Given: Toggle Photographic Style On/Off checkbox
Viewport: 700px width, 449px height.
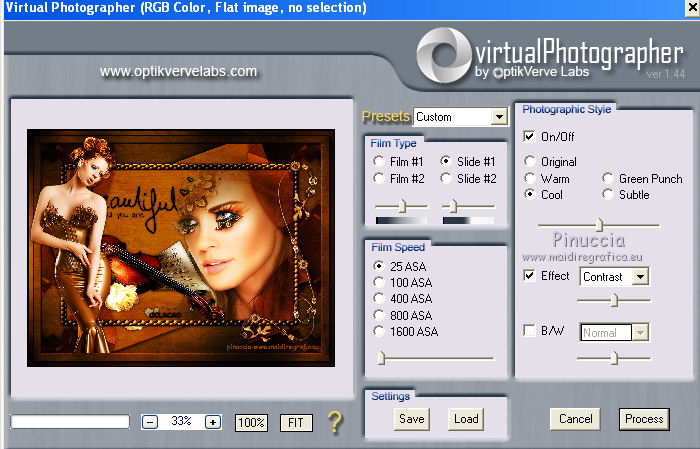Looking at the screenshot, I should (529, 136).
